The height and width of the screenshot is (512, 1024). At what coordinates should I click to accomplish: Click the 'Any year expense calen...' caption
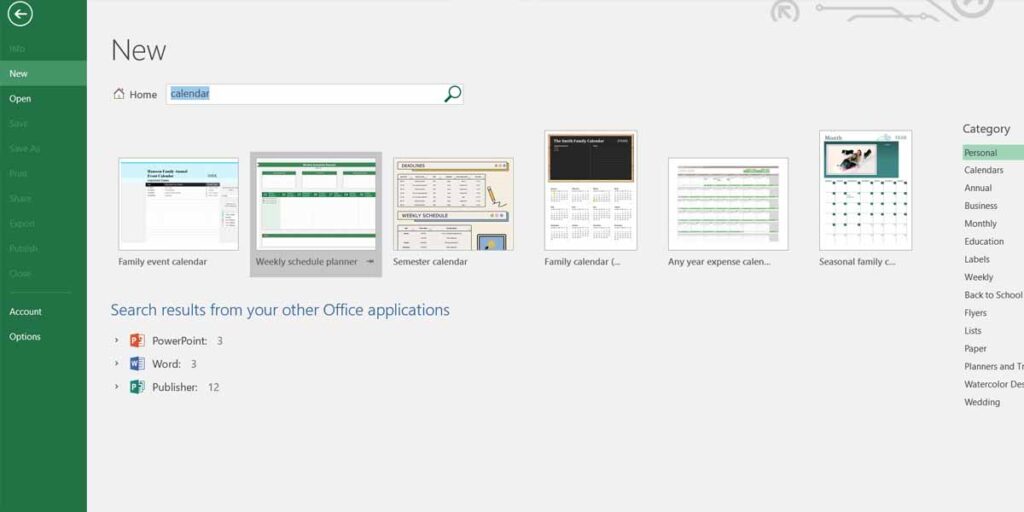tap(719, 262)
